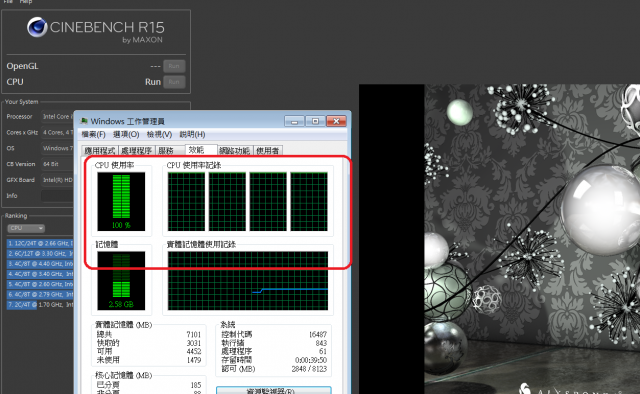
Task: Click the physical memory usage history graph
Action: [248, 281]
